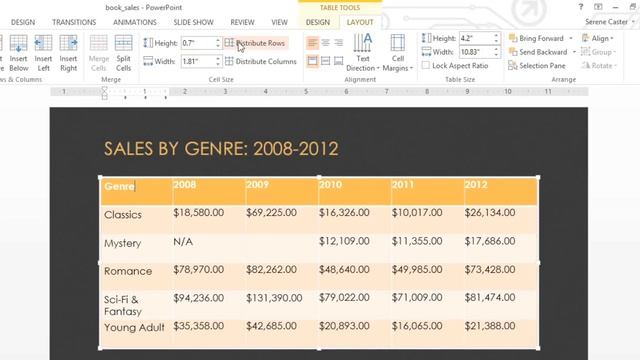Increase cell height with the up arrow
Viewport: 640px width, 360px height.
pos(218,40)
